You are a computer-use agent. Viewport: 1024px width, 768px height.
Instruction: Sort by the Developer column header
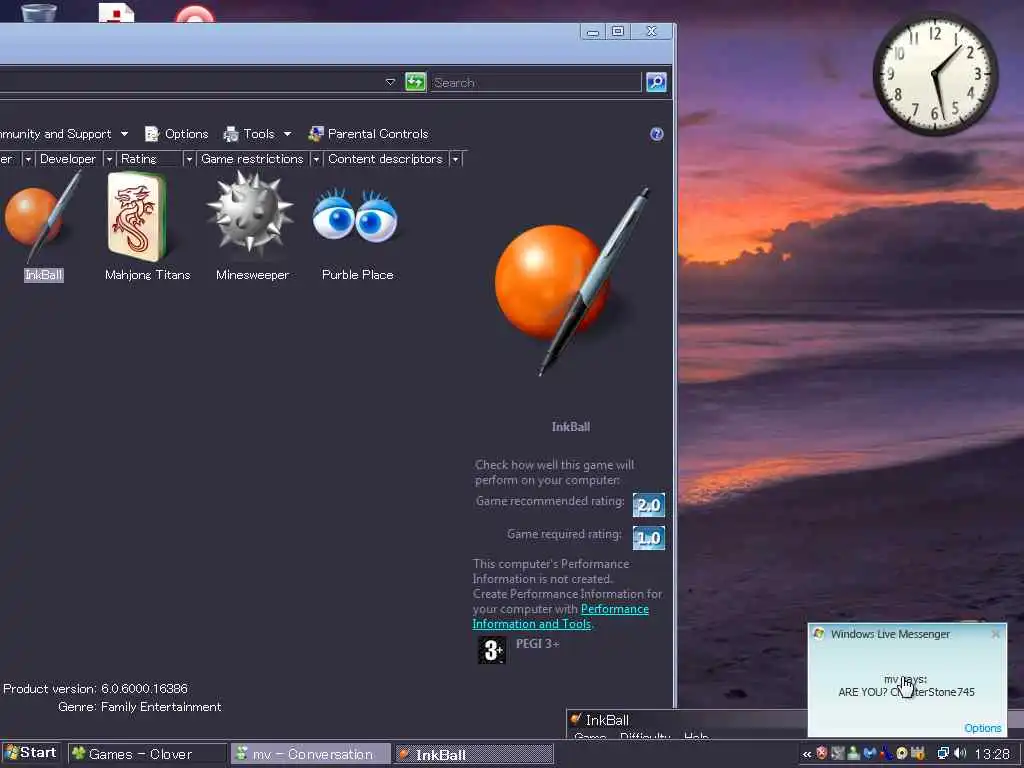coord(68,159)
